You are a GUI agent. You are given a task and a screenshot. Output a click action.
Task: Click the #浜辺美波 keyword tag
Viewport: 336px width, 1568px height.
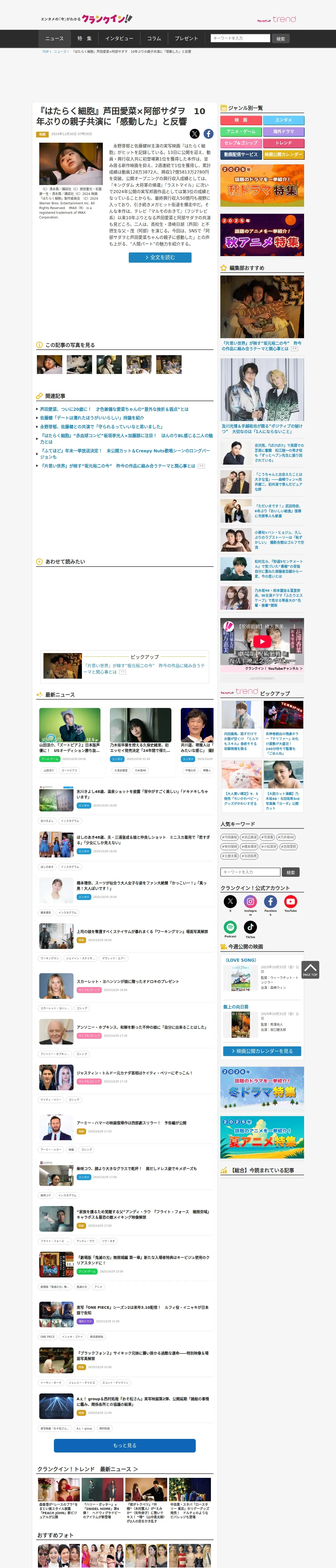tap(249, 837)
